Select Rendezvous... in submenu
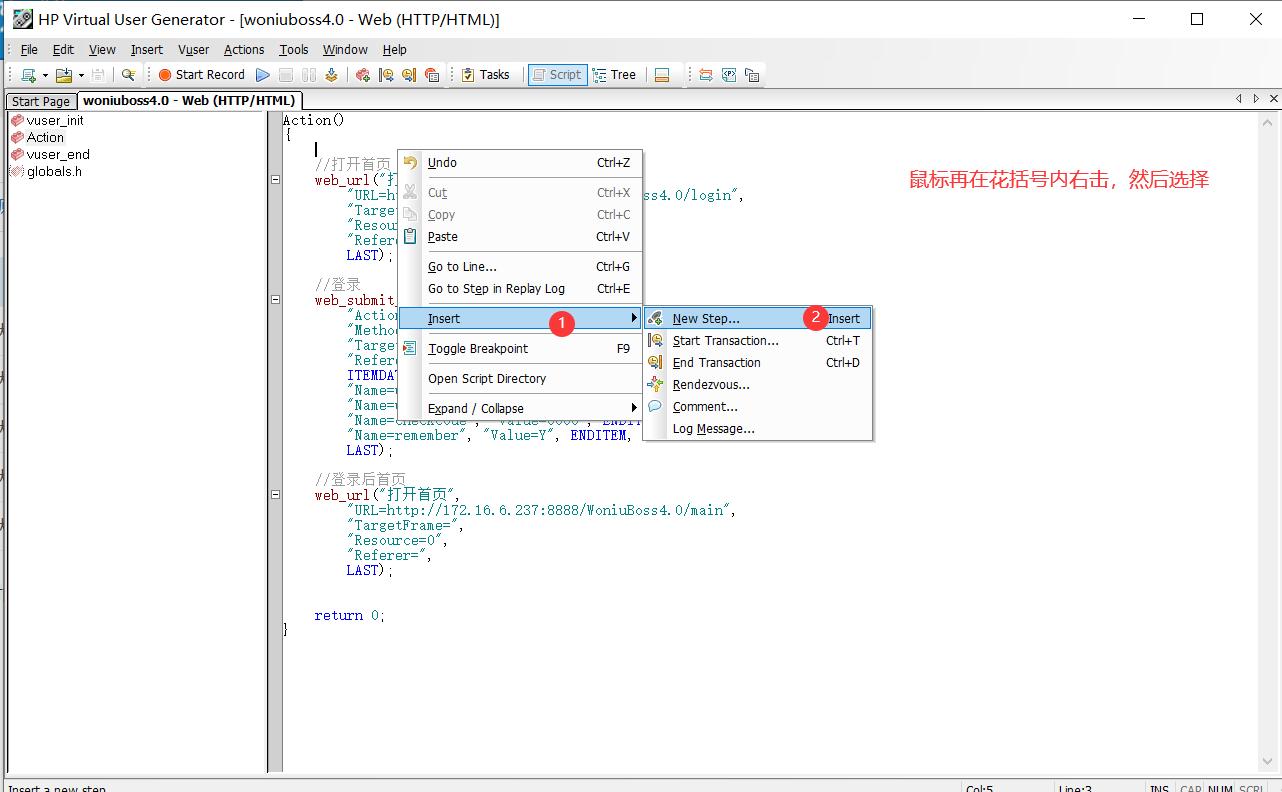The height and width of the screenshot is (792, 1282). pos(758,385)
